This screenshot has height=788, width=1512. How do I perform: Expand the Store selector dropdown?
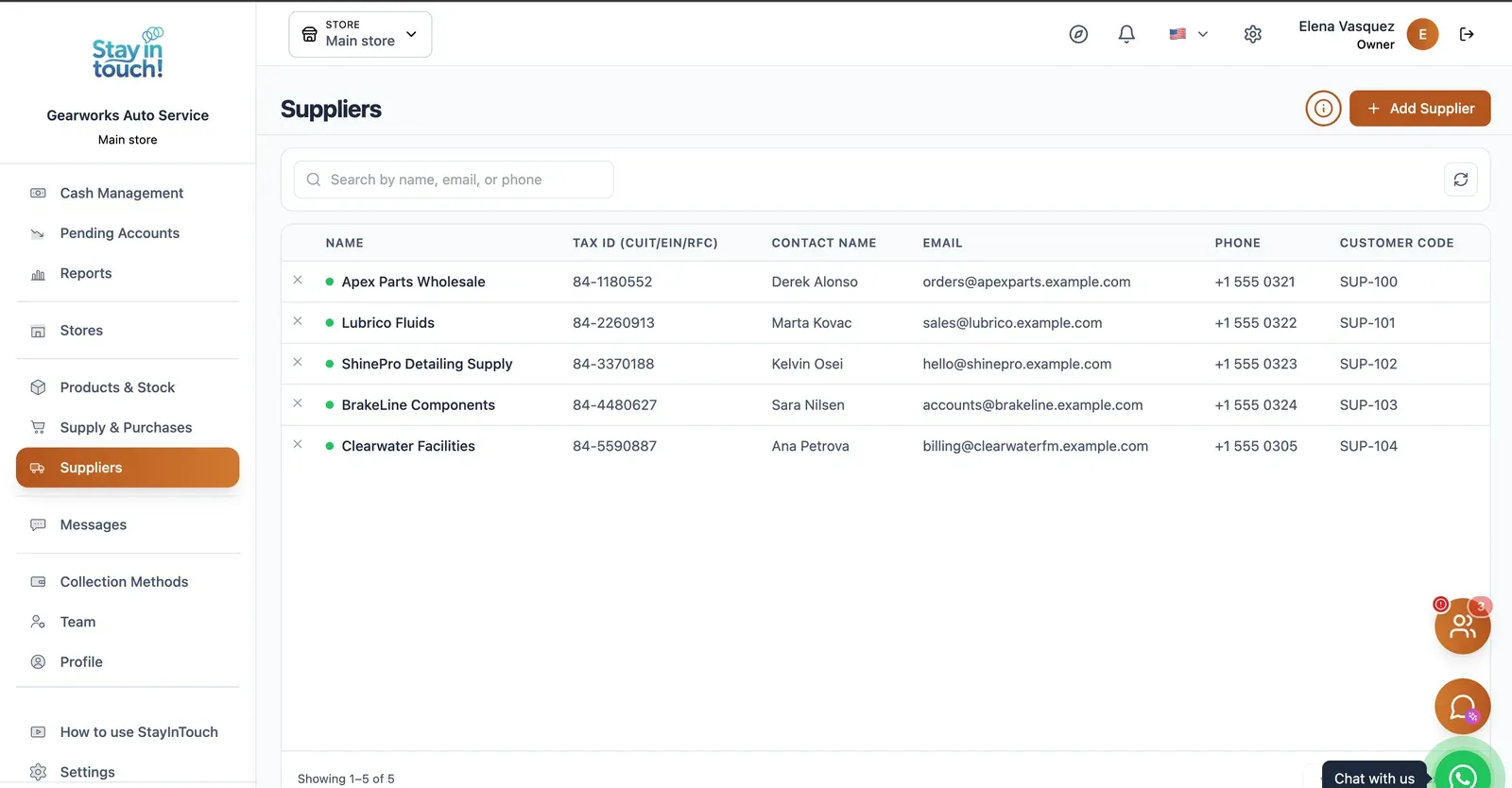click(x=360, y=34)
